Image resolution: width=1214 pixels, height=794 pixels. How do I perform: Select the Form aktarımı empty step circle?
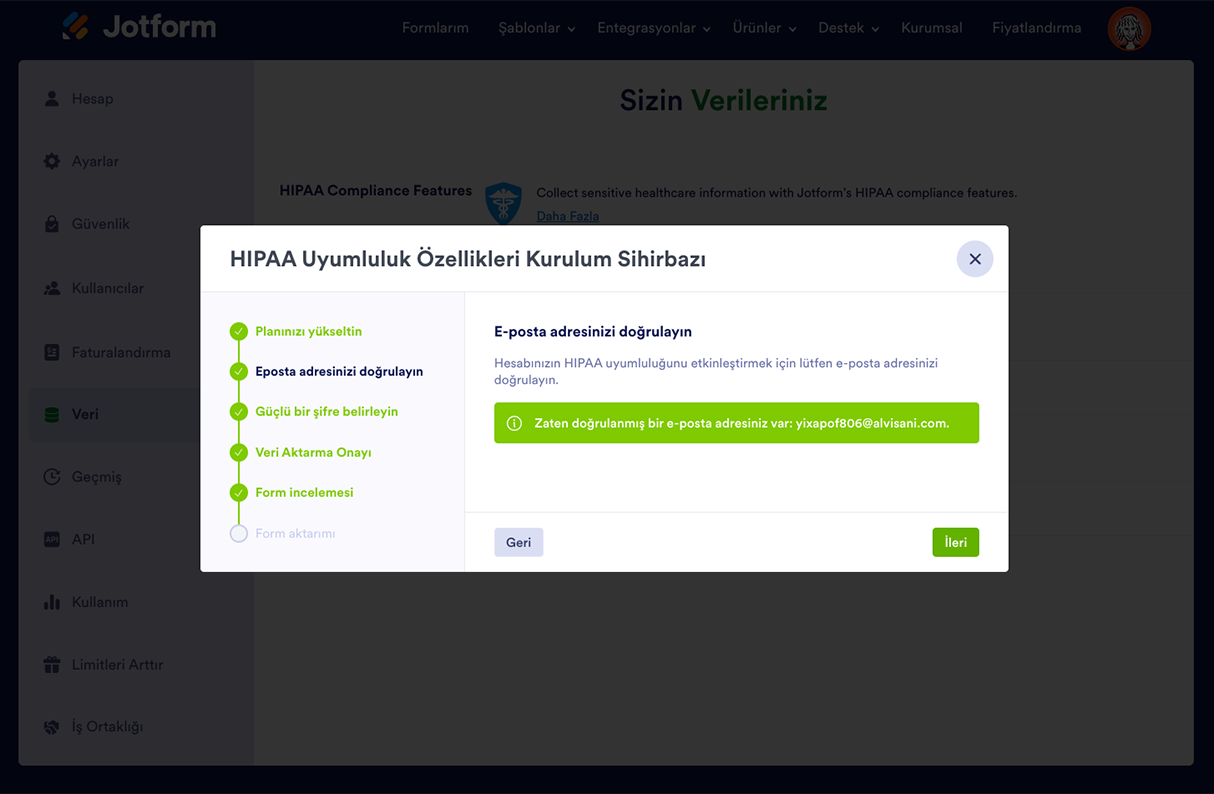(x=238, y=533)
